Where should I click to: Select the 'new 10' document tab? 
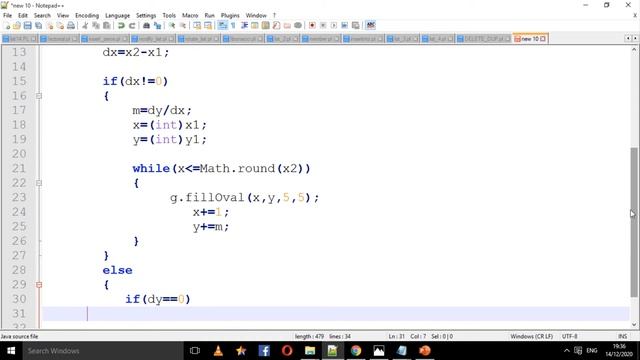(x=529, y=39)
